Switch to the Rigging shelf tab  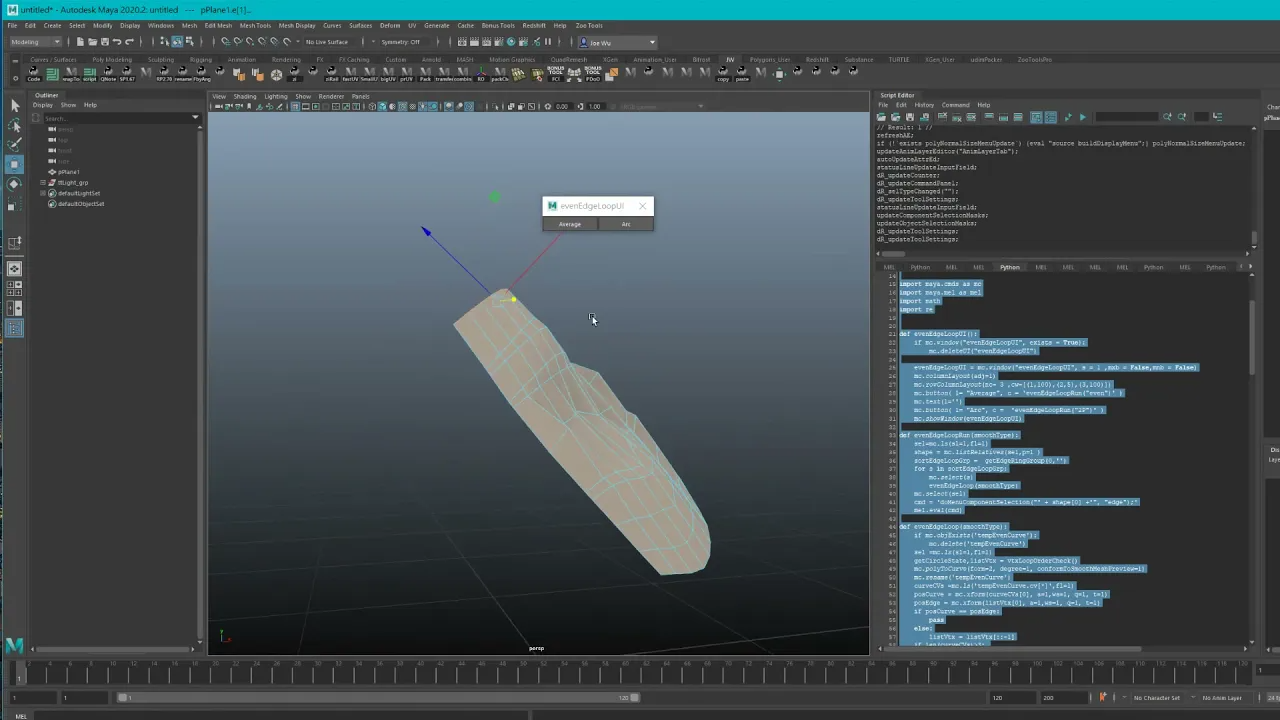click(x=201, y=59)
